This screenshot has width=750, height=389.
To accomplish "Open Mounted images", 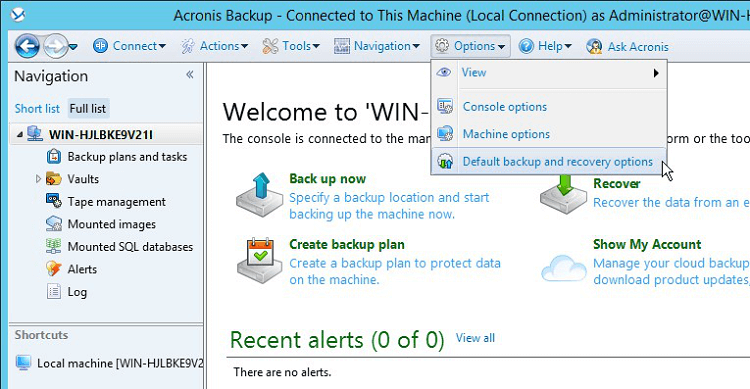I will click(111, 224).
